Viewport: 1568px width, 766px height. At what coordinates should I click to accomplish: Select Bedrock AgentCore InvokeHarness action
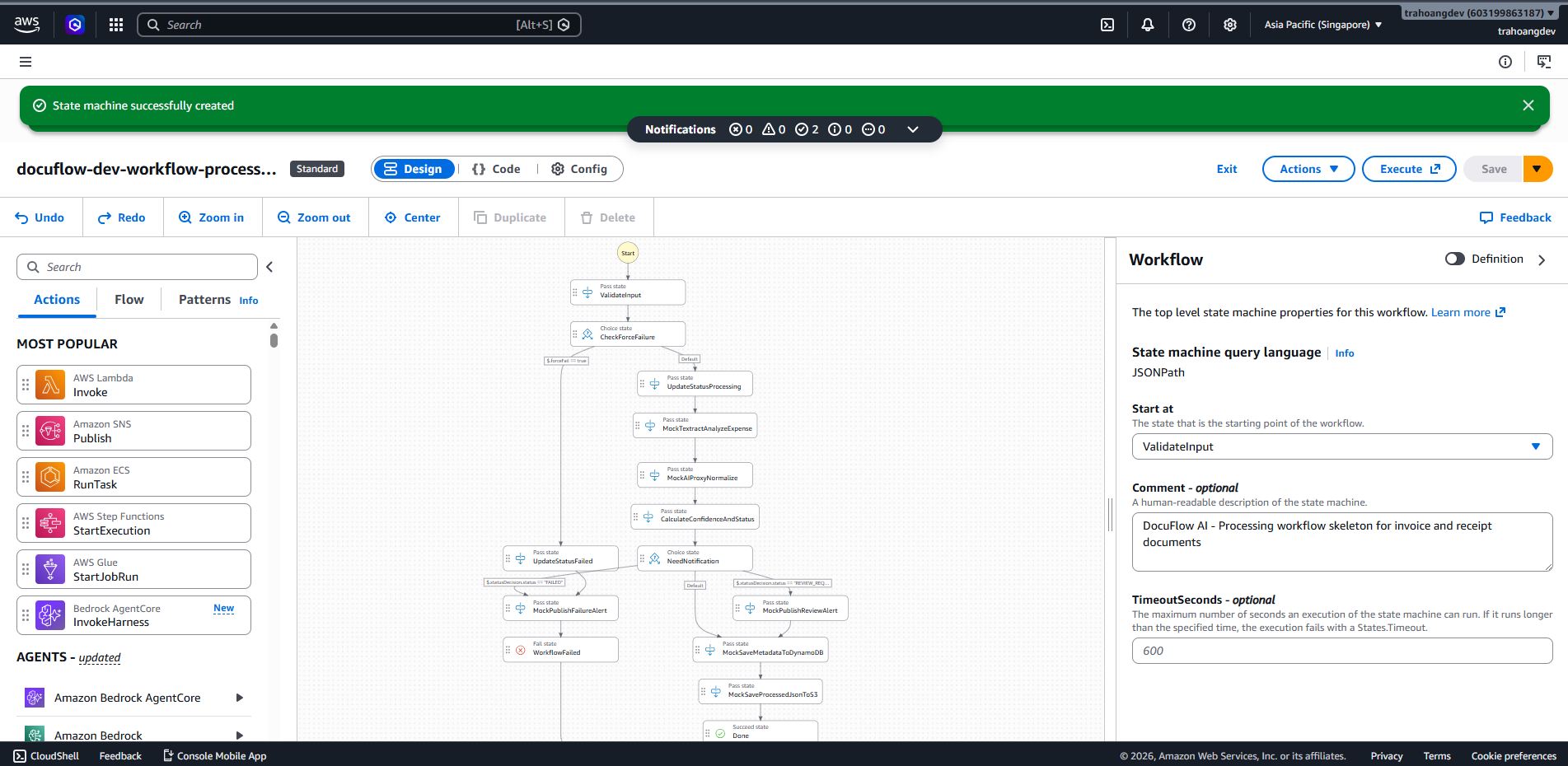tap(133, 615)
